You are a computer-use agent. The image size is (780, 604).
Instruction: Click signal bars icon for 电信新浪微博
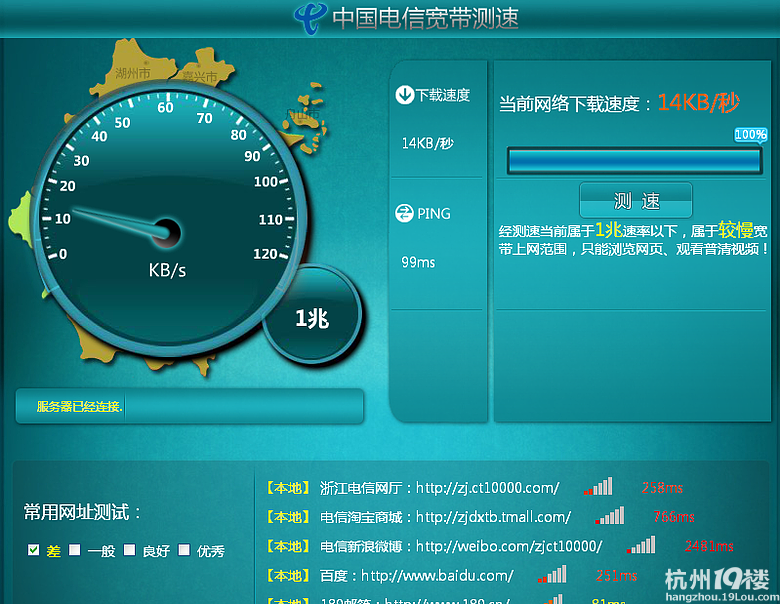click(x=642, y=545)
